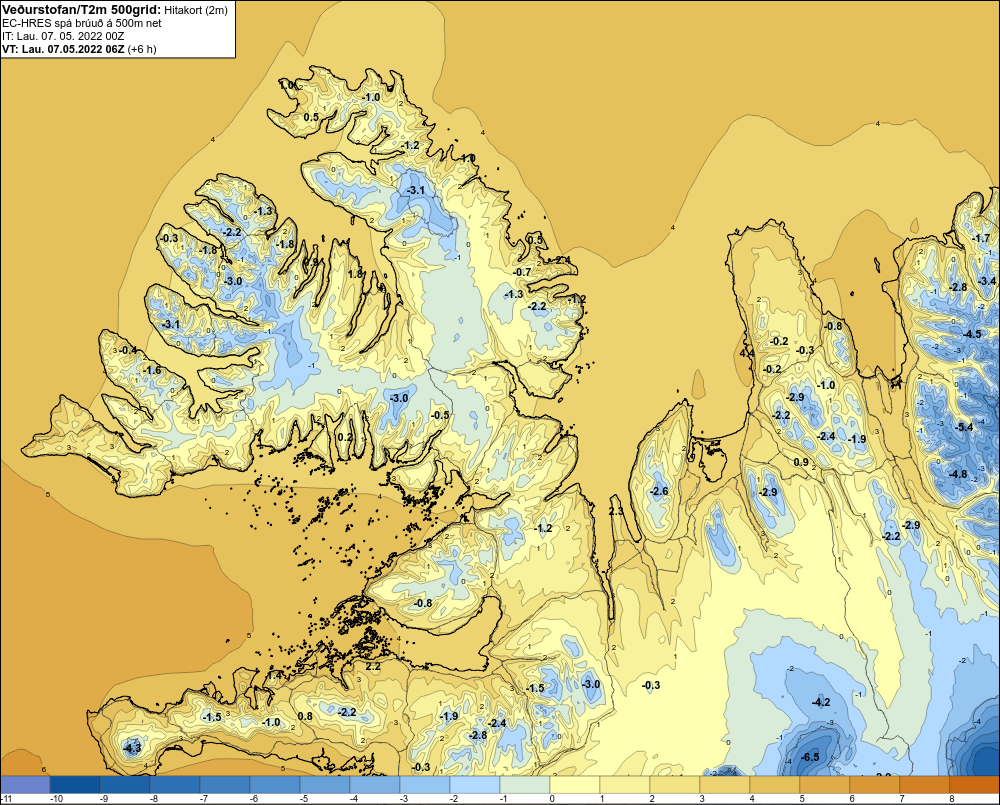Click the '-3.4' temperature value
This screenshot has width=1000, height=805.
(x=987, y=281)
